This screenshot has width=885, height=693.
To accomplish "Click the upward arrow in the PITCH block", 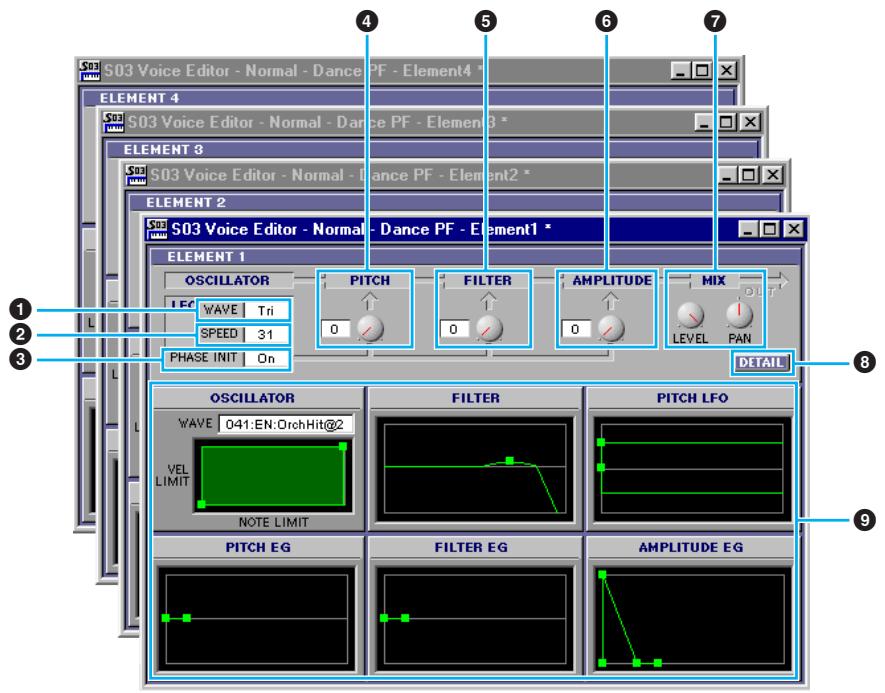I will pyautogui.click(x=370, y=301).
